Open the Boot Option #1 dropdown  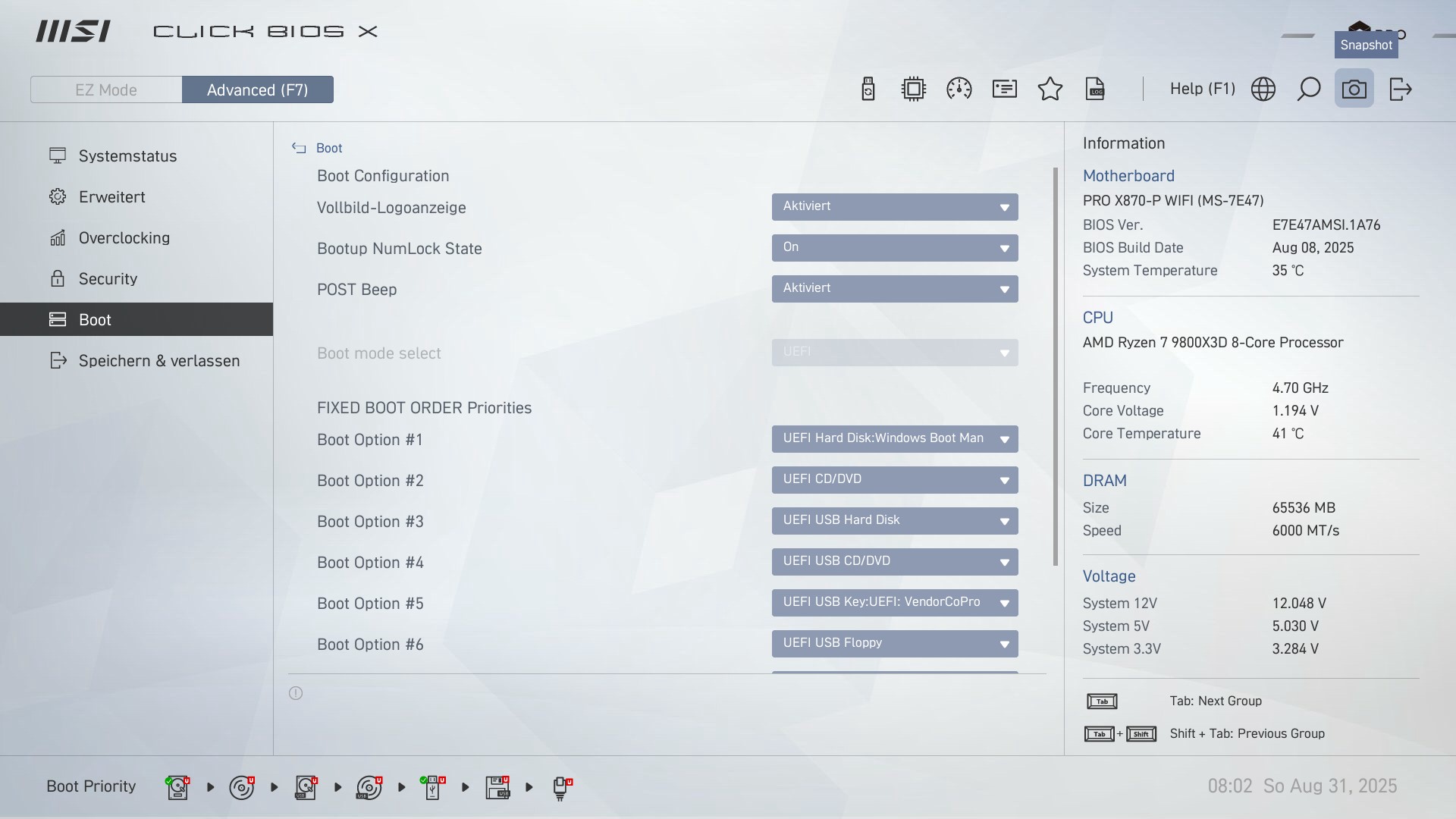tap(895, 439)
